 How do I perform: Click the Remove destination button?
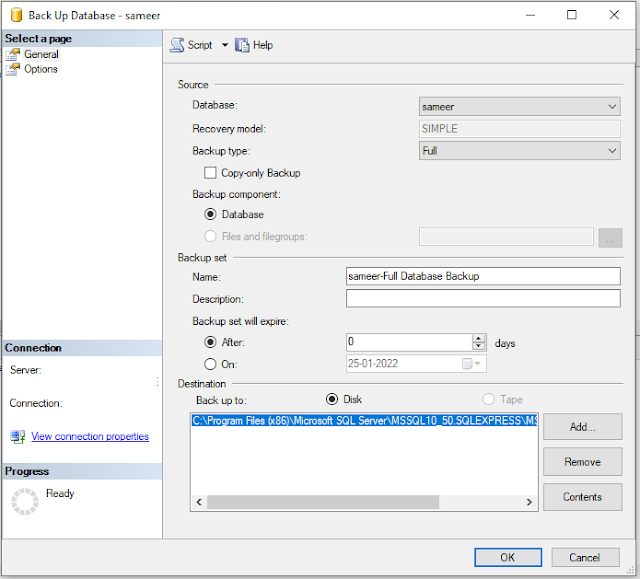click(x=582, y=462)
